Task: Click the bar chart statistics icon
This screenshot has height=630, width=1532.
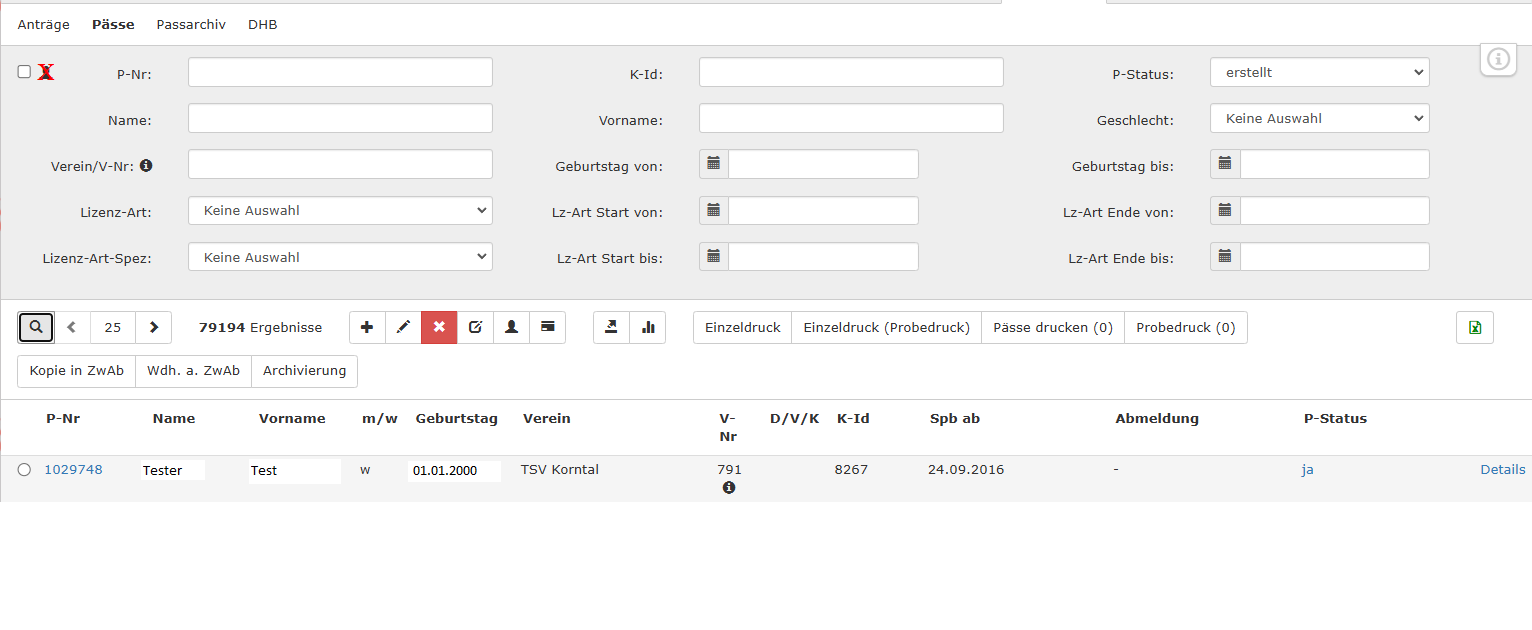Action: (x=647, y=327)
